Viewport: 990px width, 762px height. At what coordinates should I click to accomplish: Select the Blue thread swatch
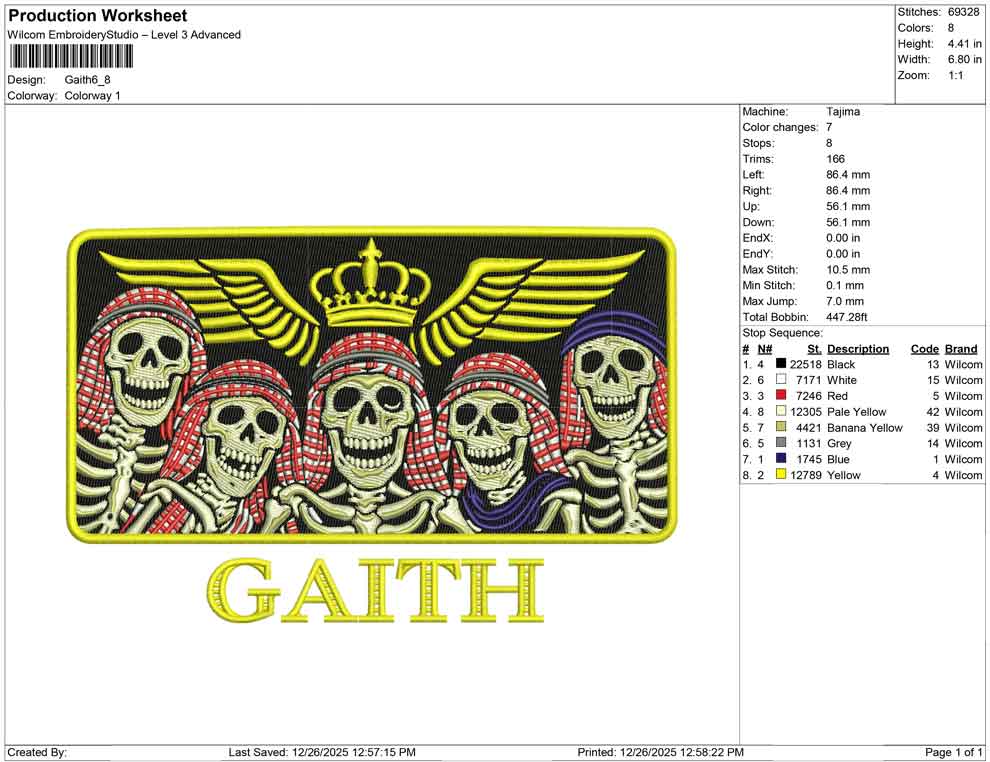click(x=780, y=459)
